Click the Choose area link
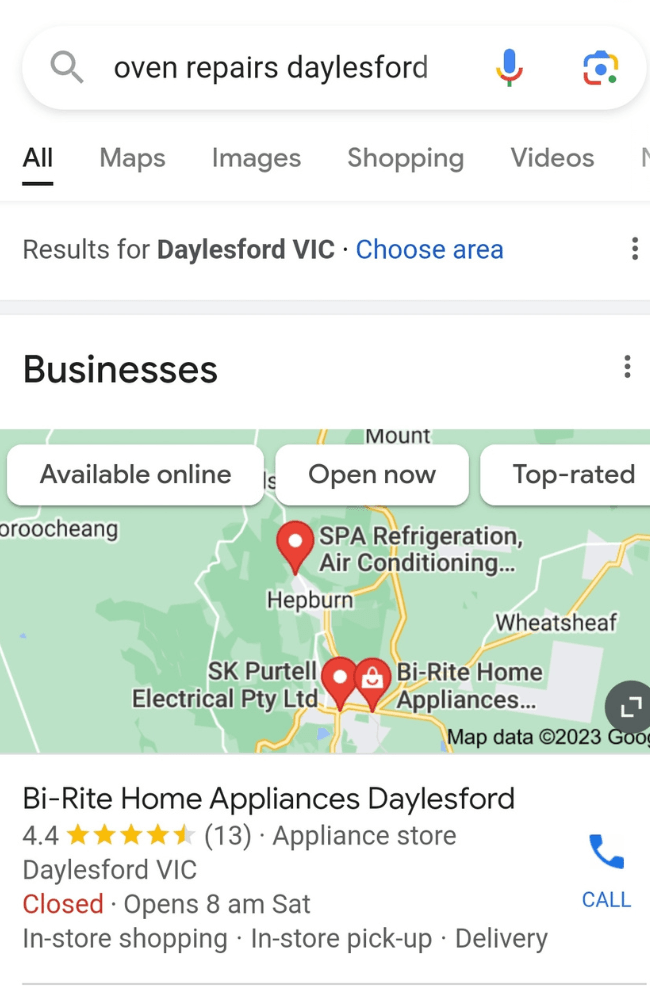This screenshot has width=650, height=1000. [x=429, y=249]
